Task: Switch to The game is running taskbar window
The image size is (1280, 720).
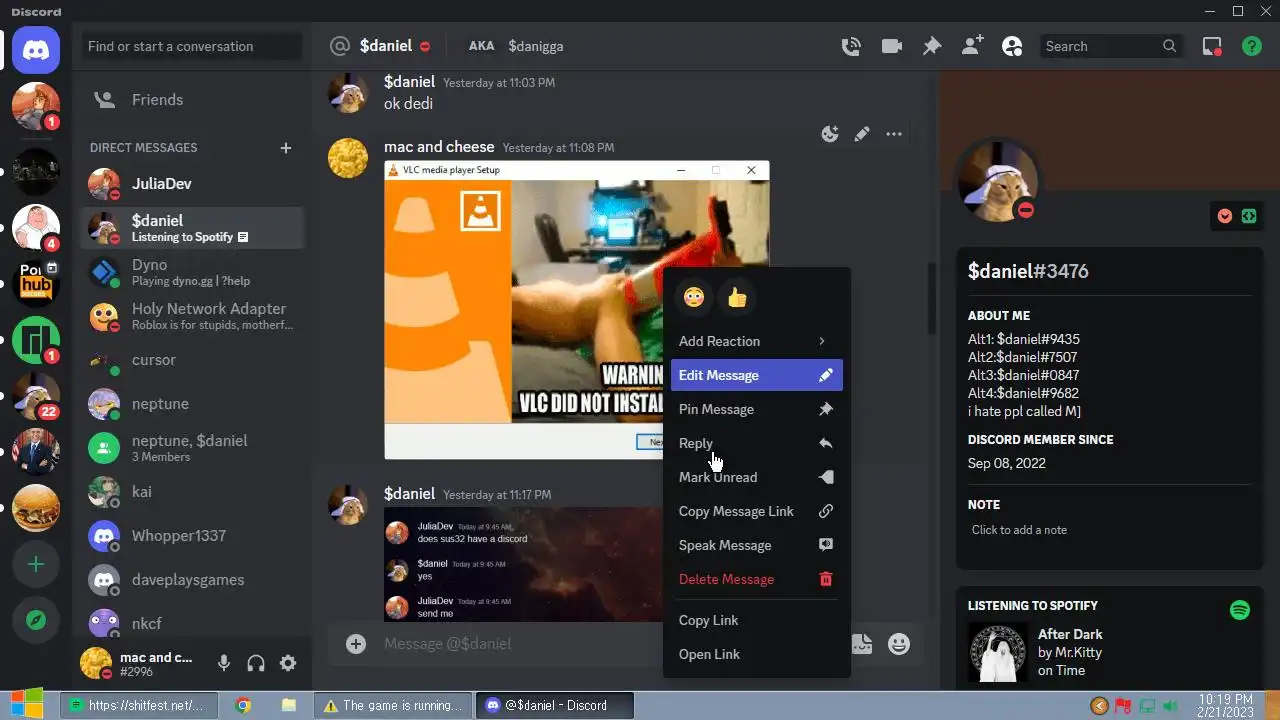Action: coord(394,705)
